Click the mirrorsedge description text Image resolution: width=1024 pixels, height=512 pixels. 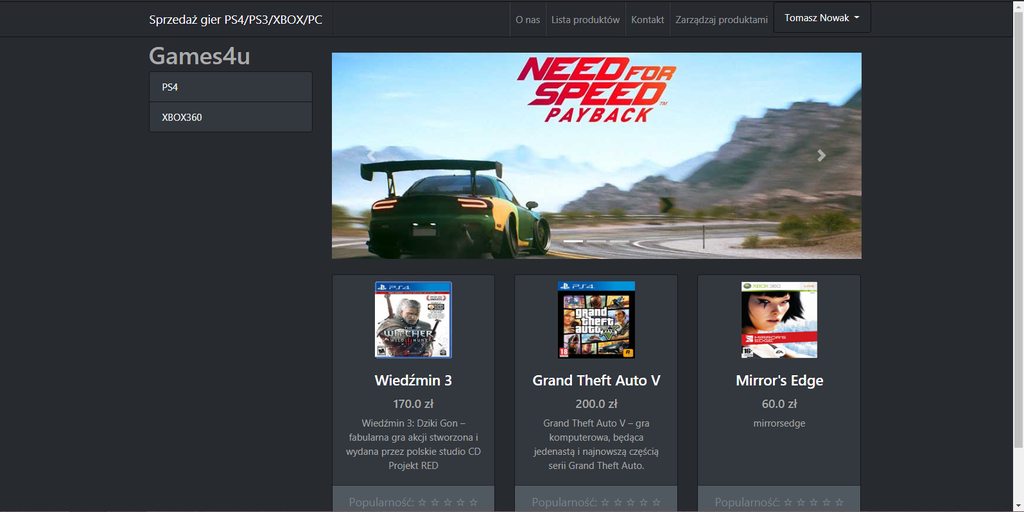point(779,423)
